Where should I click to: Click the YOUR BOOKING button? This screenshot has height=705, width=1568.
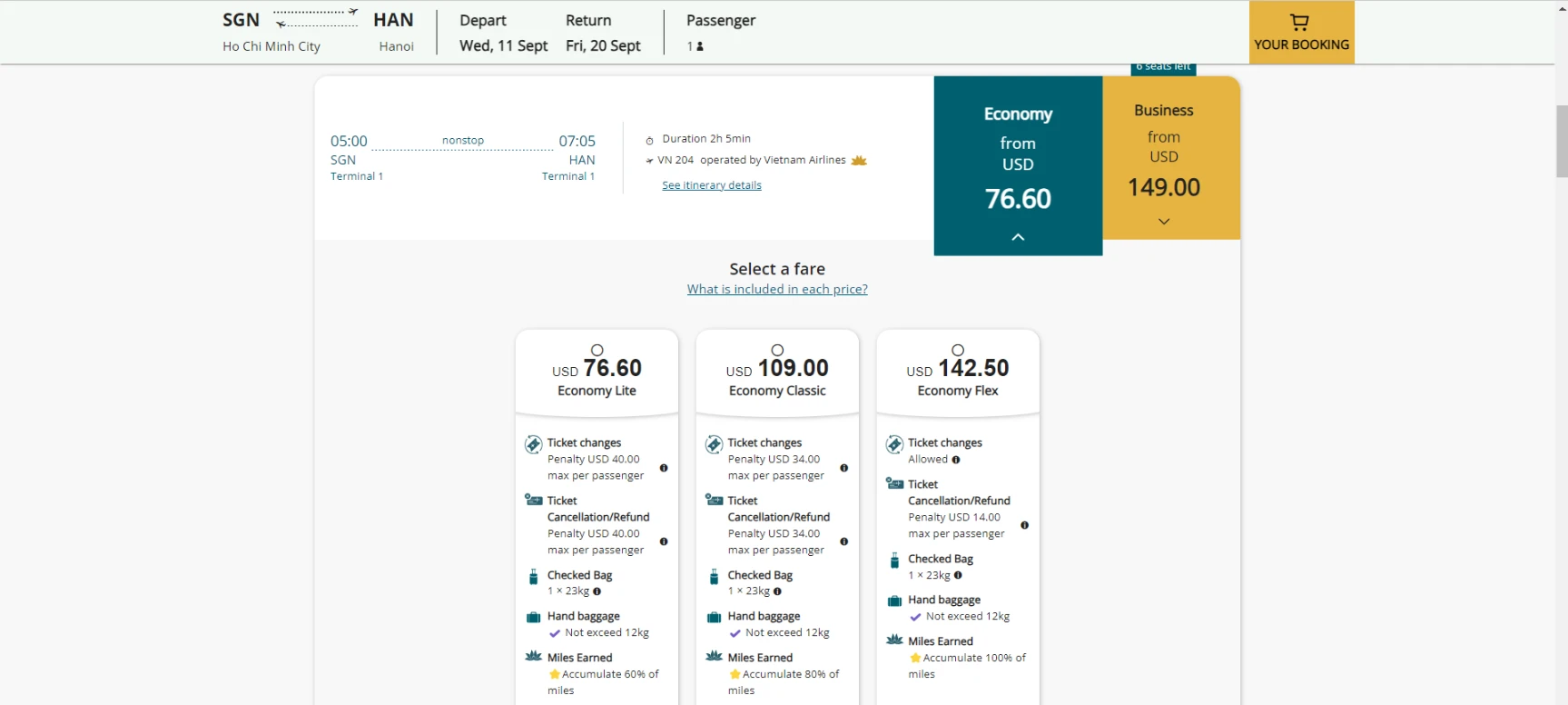[1301, 32]
